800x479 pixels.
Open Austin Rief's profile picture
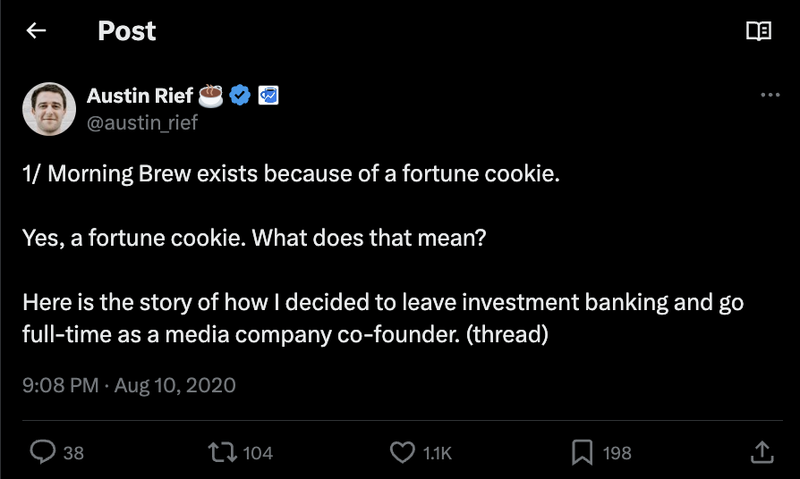[48, 108]
